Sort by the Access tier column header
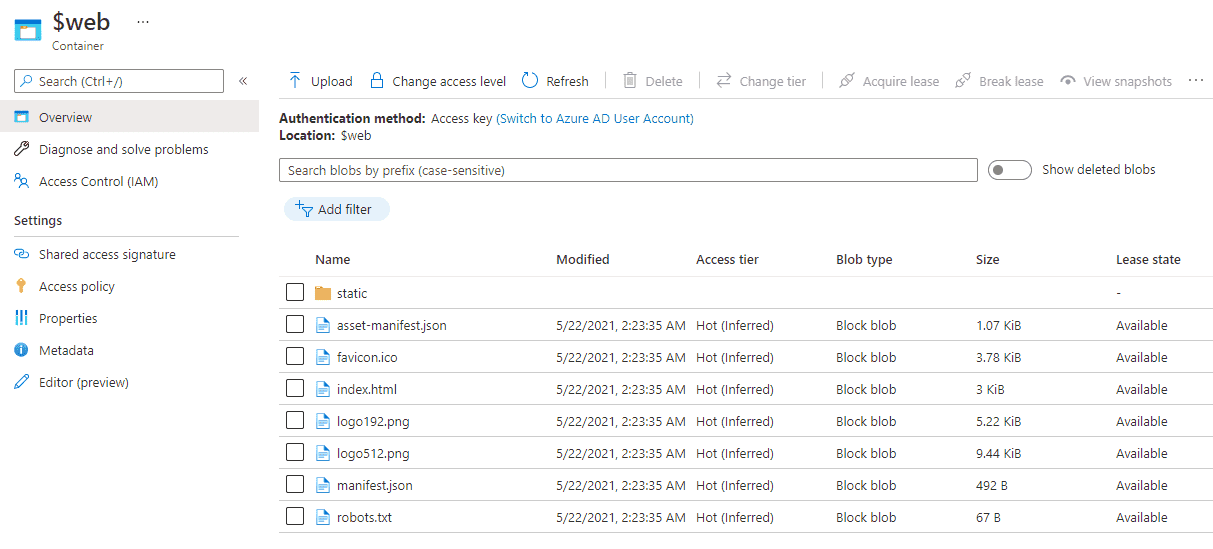 [x=727, y=259]
